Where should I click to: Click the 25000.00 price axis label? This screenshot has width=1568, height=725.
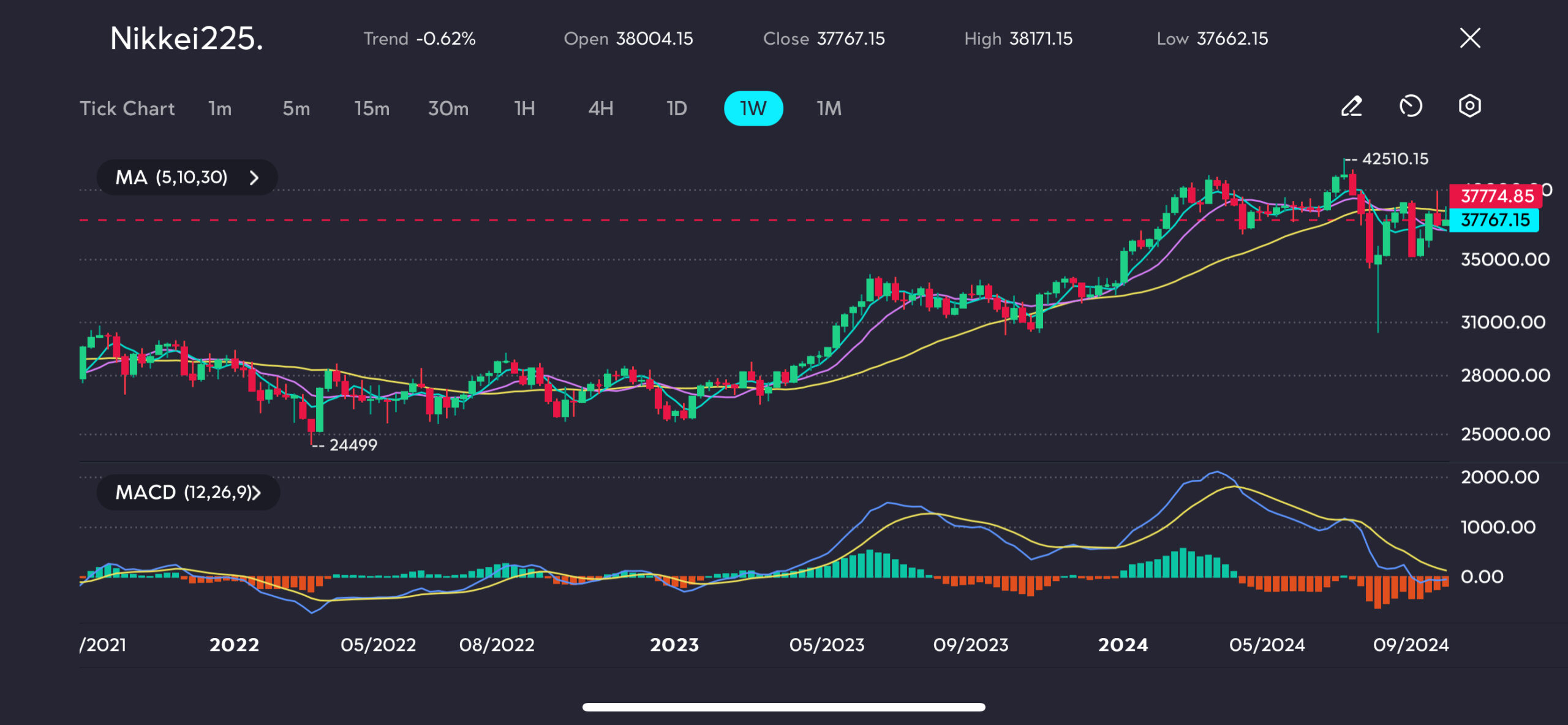click(1505, 434)
